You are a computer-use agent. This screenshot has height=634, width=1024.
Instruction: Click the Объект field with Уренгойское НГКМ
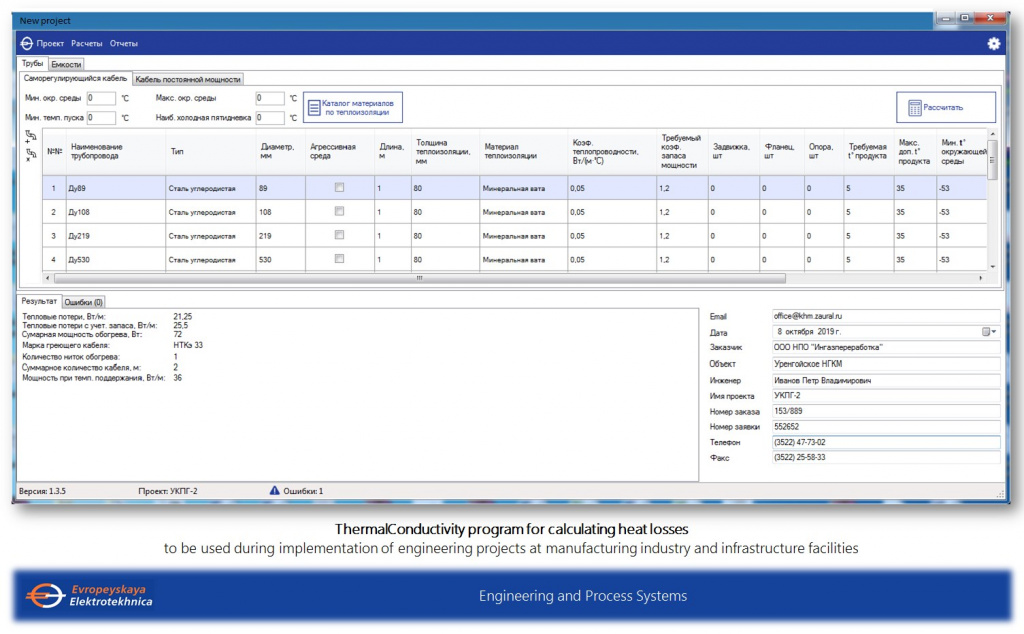tap(886, 364)
